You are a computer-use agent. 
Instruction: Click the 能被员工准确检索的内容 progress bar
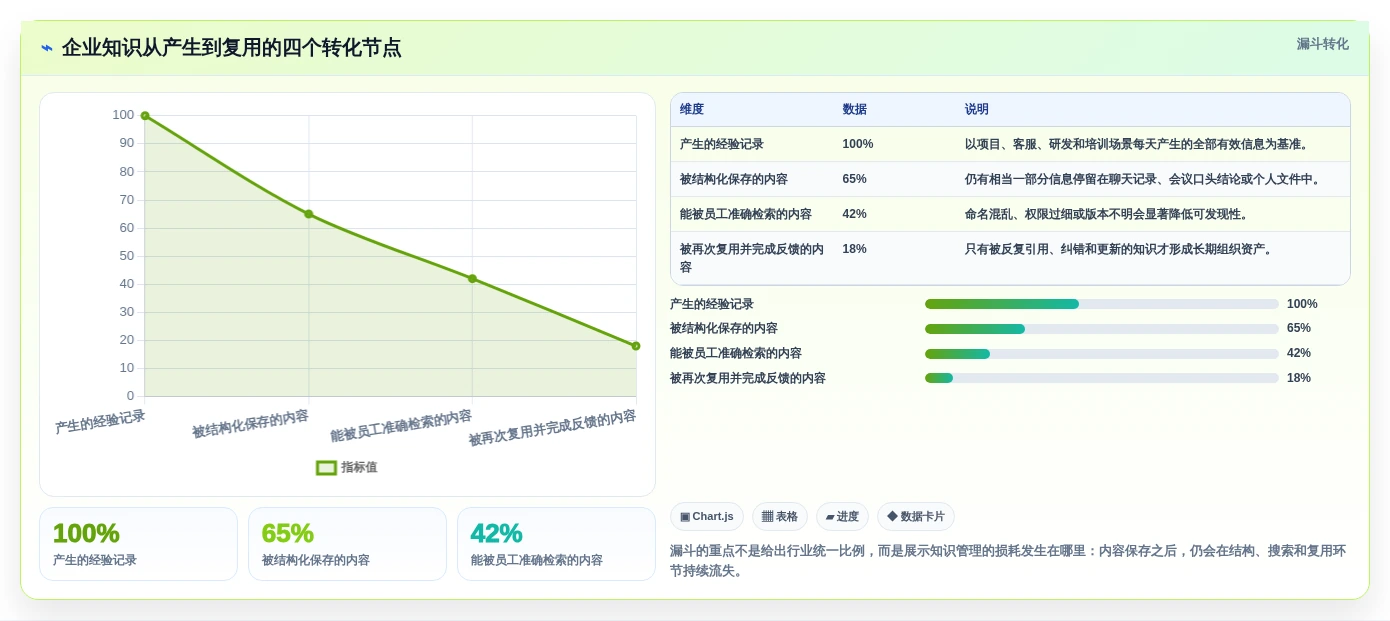pos(1101,353)
